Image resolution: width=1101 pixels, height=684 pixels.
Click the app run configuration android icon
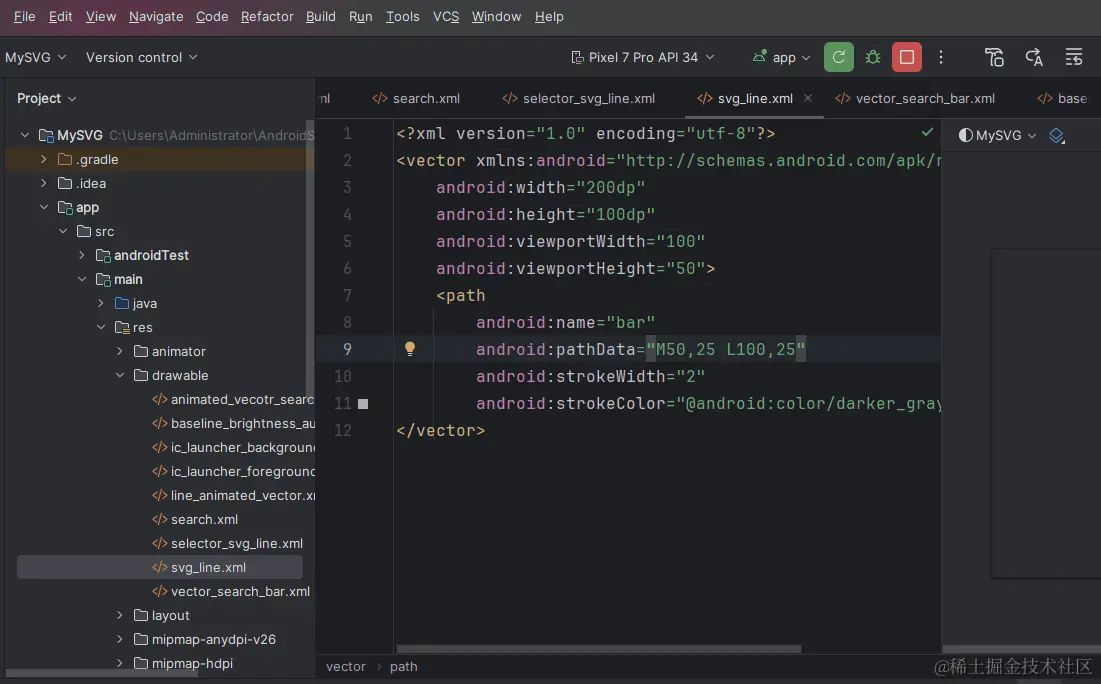coord(759,57)
